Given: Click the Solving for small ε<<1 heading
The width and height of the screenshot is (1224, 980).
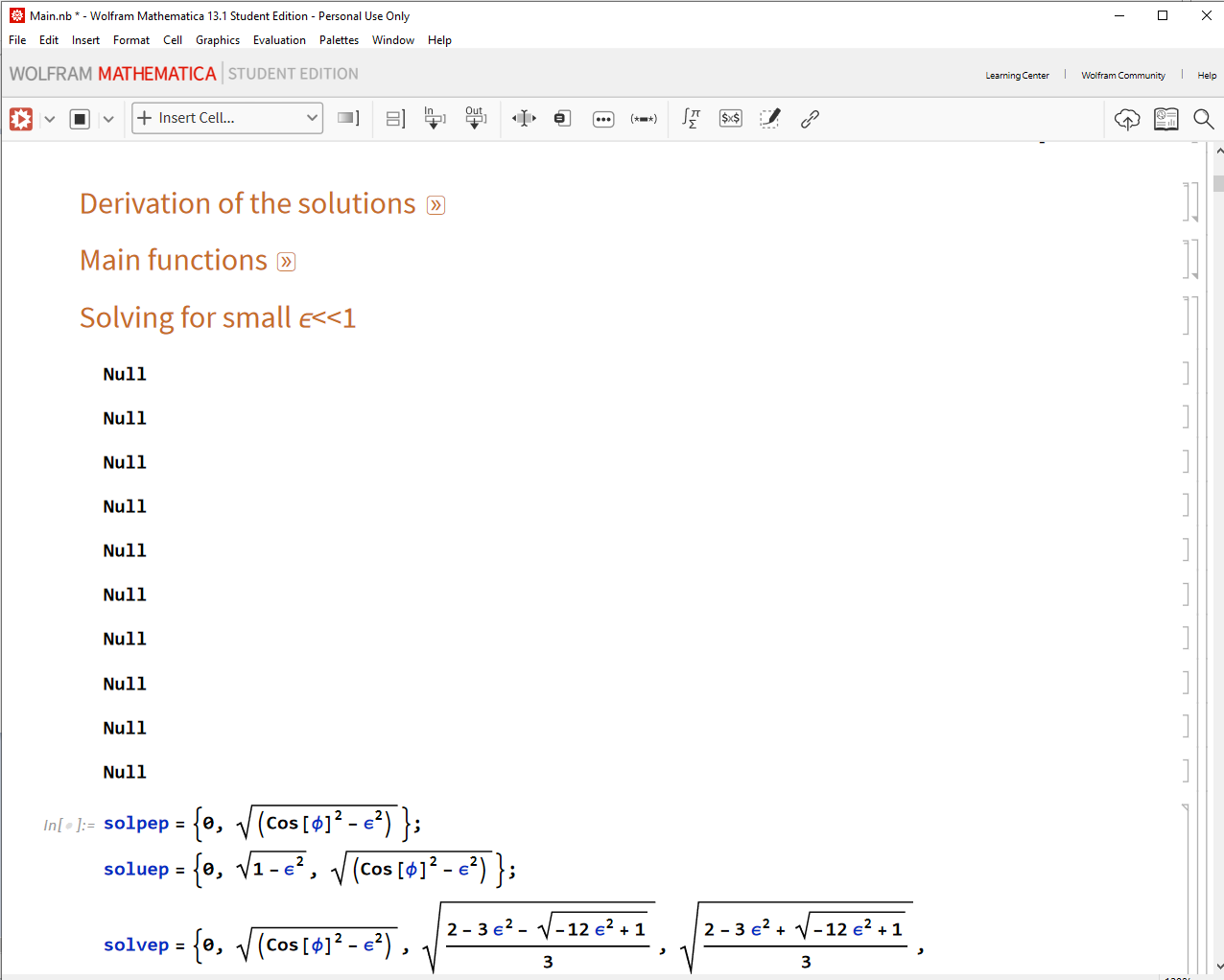Looking at the screenshot, I should (x=218, y=317).
